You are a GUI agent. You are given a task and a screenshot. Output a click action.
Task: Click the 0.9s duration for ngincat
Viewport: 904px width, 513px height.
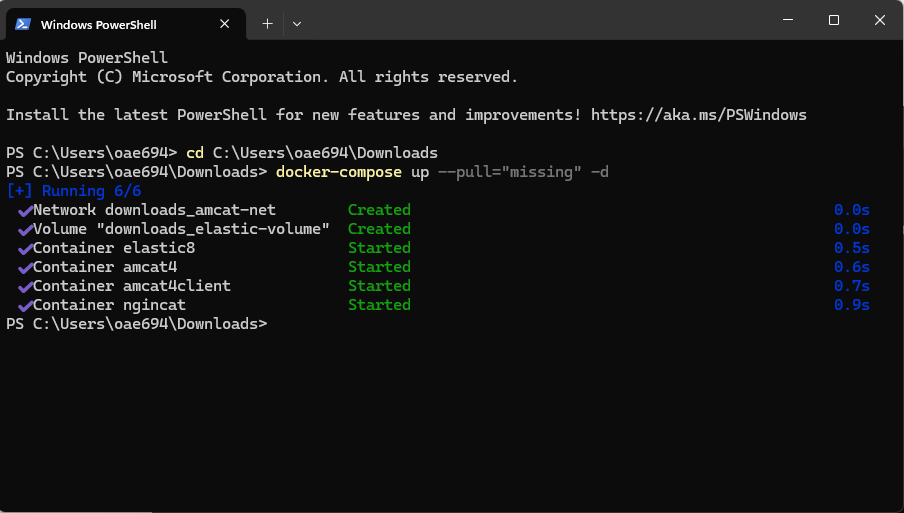point(851,305)
